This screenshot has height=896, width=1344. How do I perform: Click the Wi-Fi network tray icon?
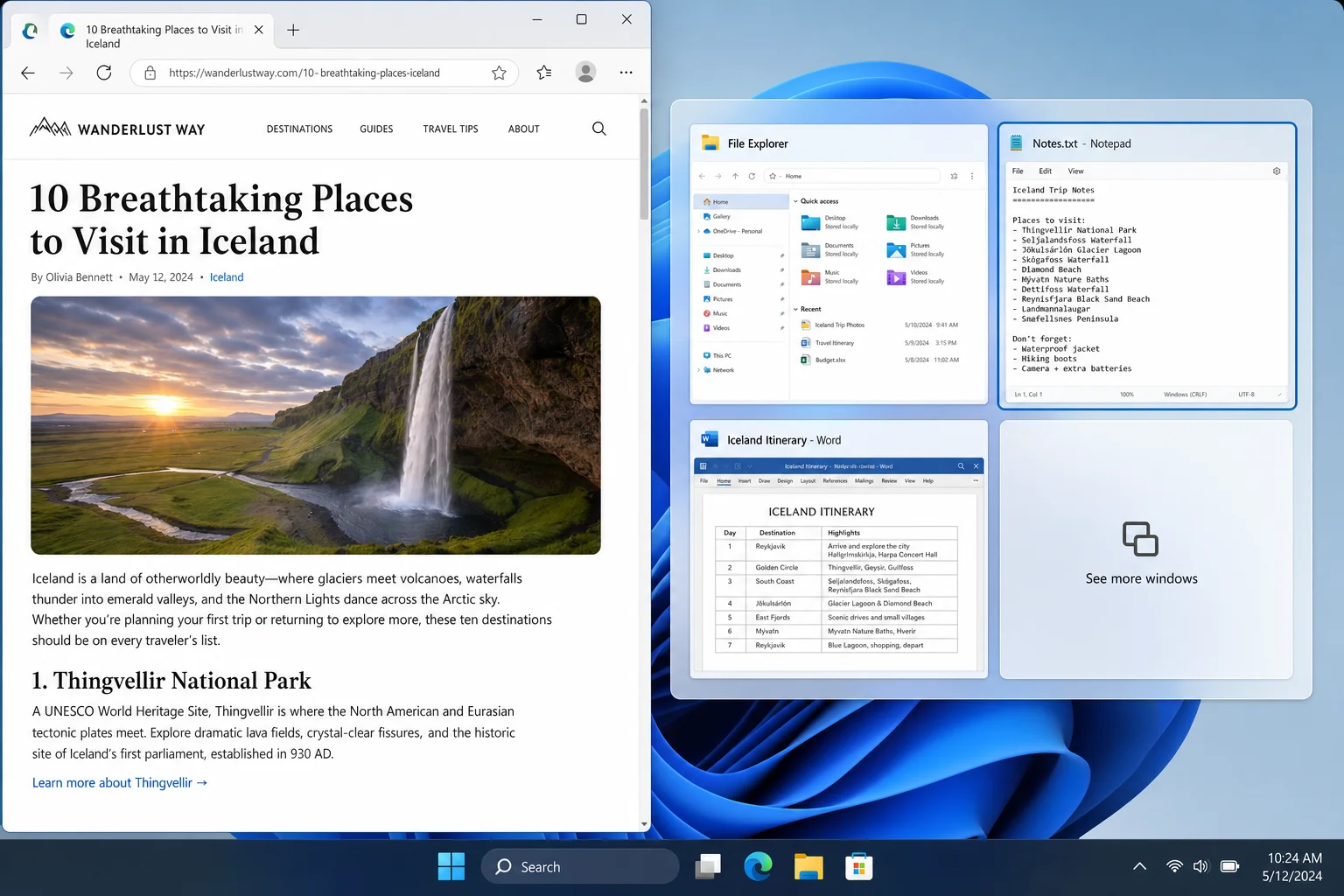pyautogui.click(x=1174, y=866)
